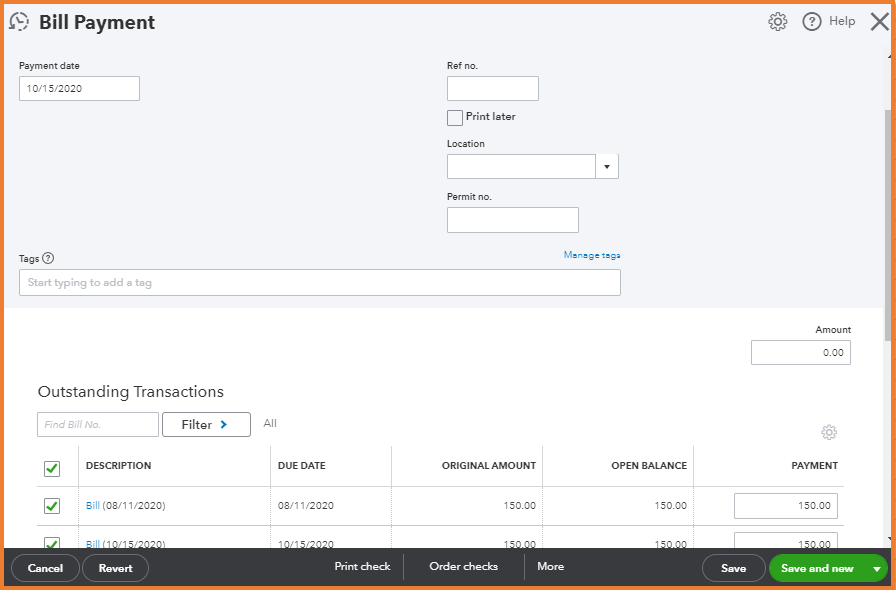Uncheck the 08/11/2020 bill checkbox

[x=52, y=506]
